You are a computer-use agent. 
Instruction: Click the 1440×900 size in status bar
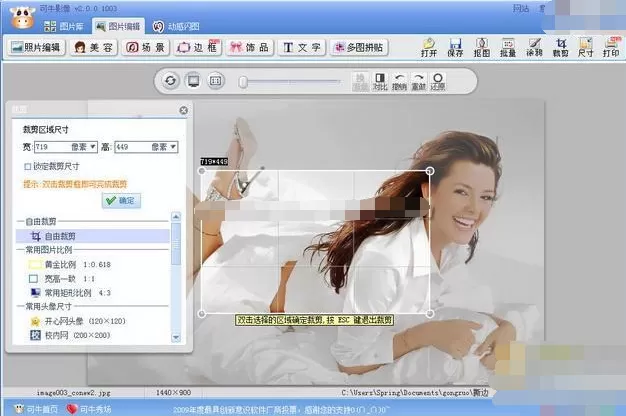[x=173, y=393]
